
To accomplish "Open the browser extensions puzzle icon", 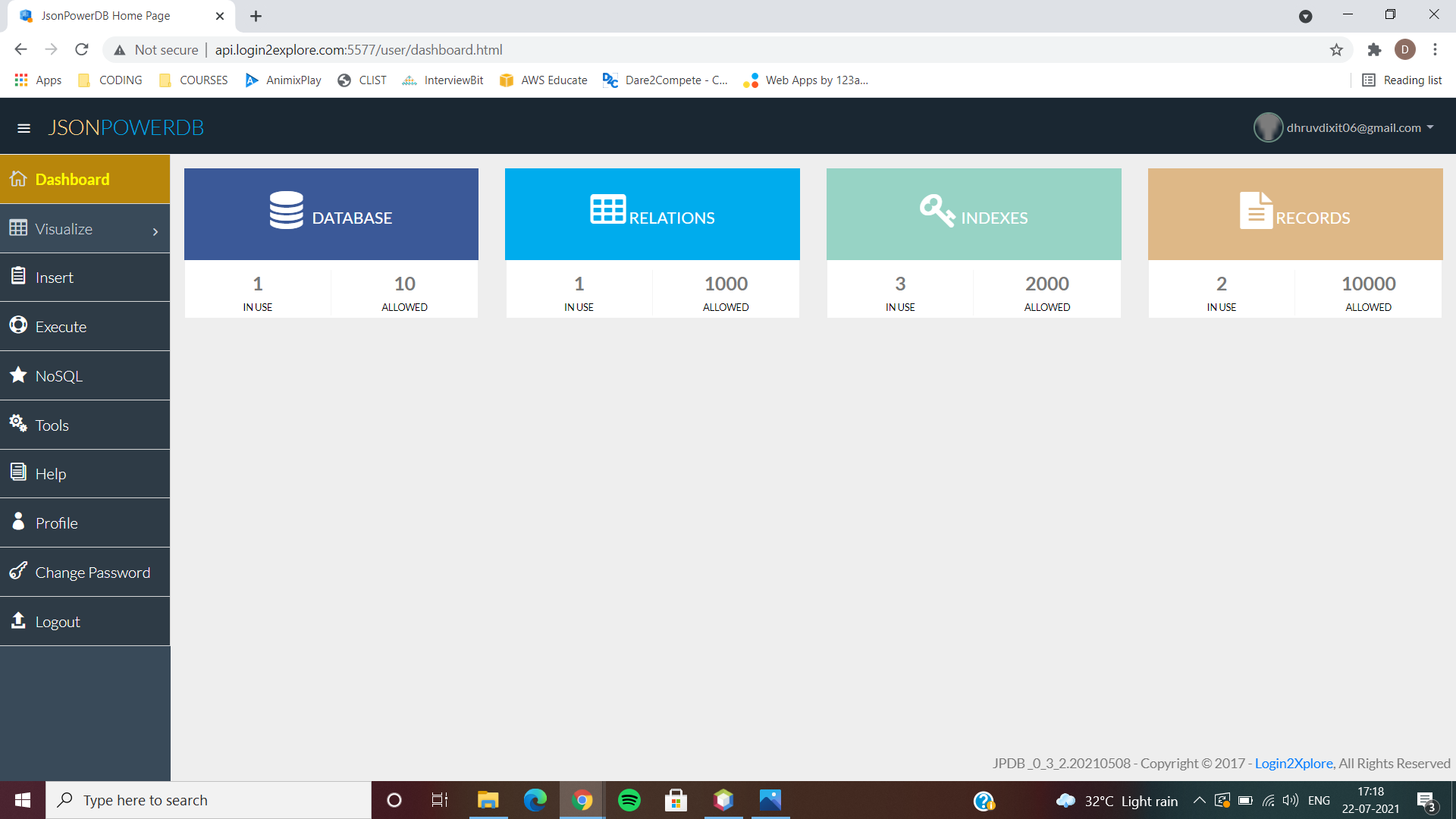I will 1374,49.
